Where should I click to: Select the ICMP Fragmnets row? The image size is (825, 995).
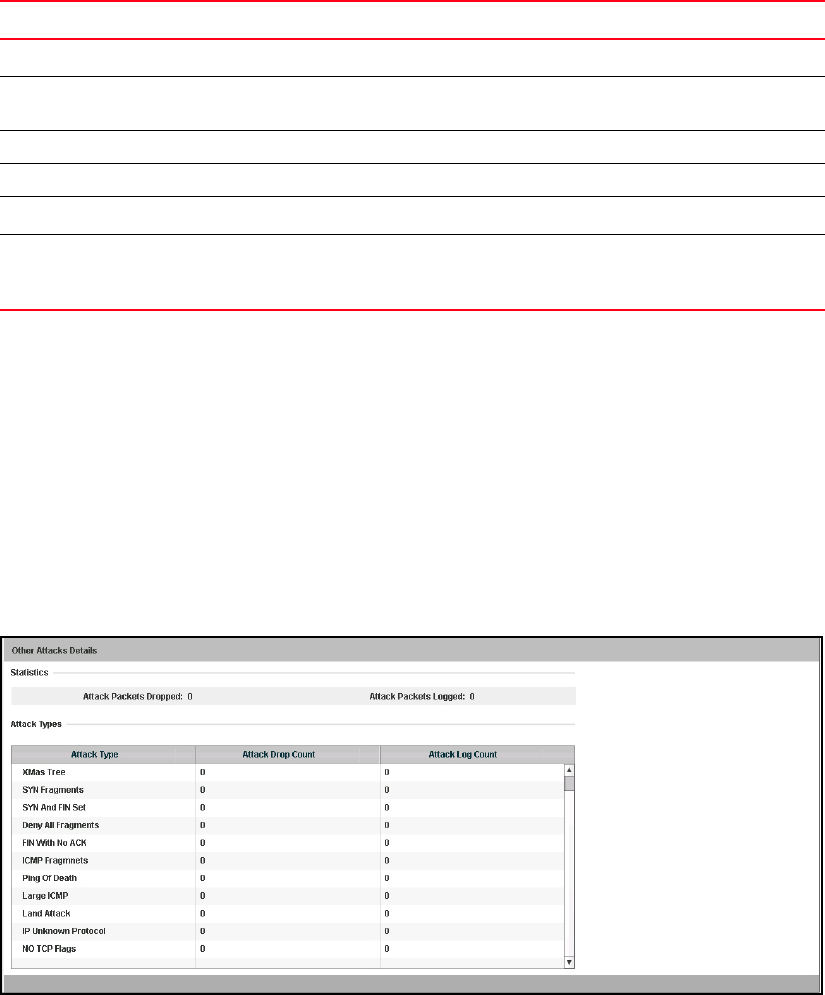coord(287,861)
